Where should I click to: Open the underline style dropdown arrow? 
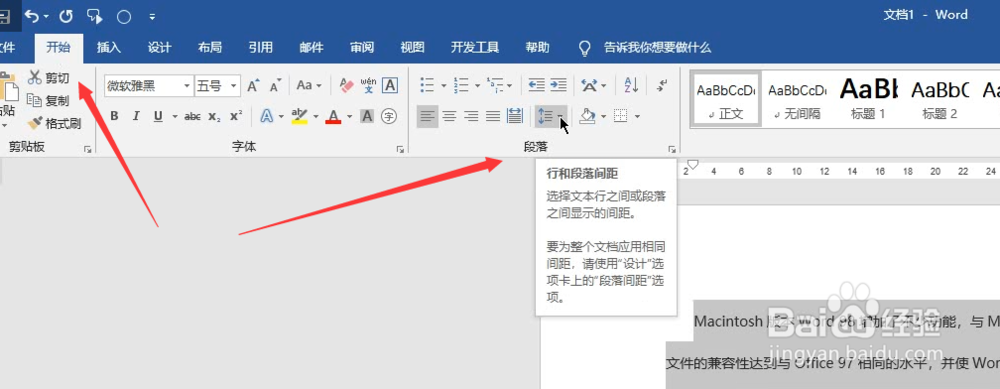(x=174, y=116)
